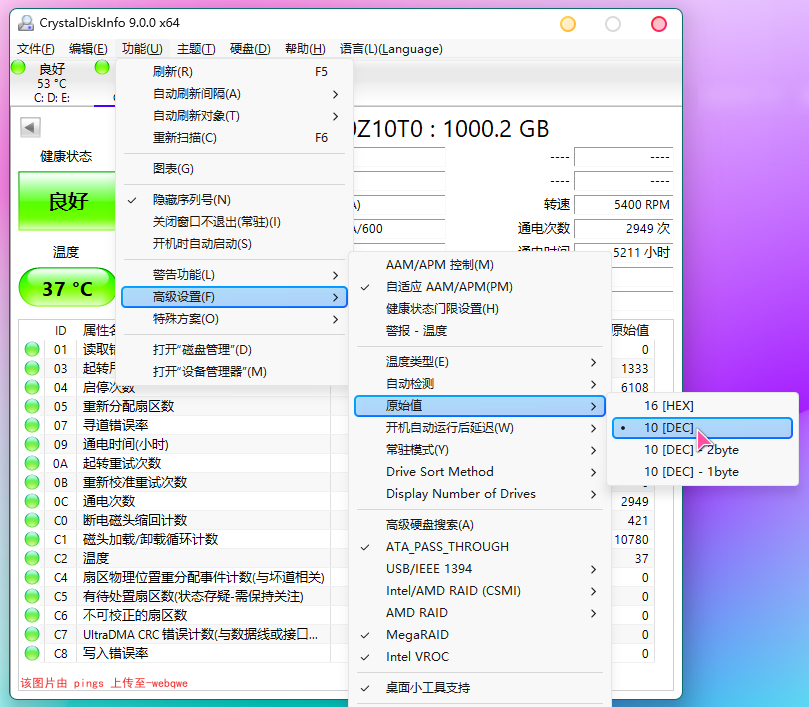The image size is (809, 707).
Task: Open the 文件(F) menu
Action: (36, 49)
